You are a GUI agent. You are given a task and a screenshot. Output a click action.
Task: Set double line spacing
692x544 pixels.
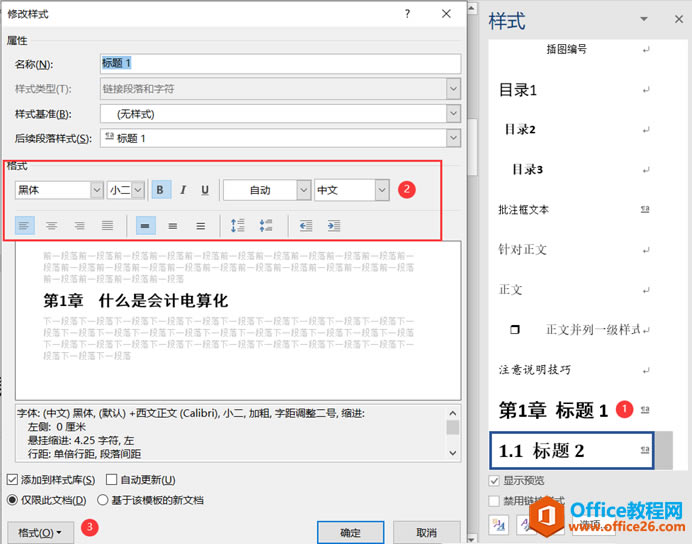pos(200,226)
